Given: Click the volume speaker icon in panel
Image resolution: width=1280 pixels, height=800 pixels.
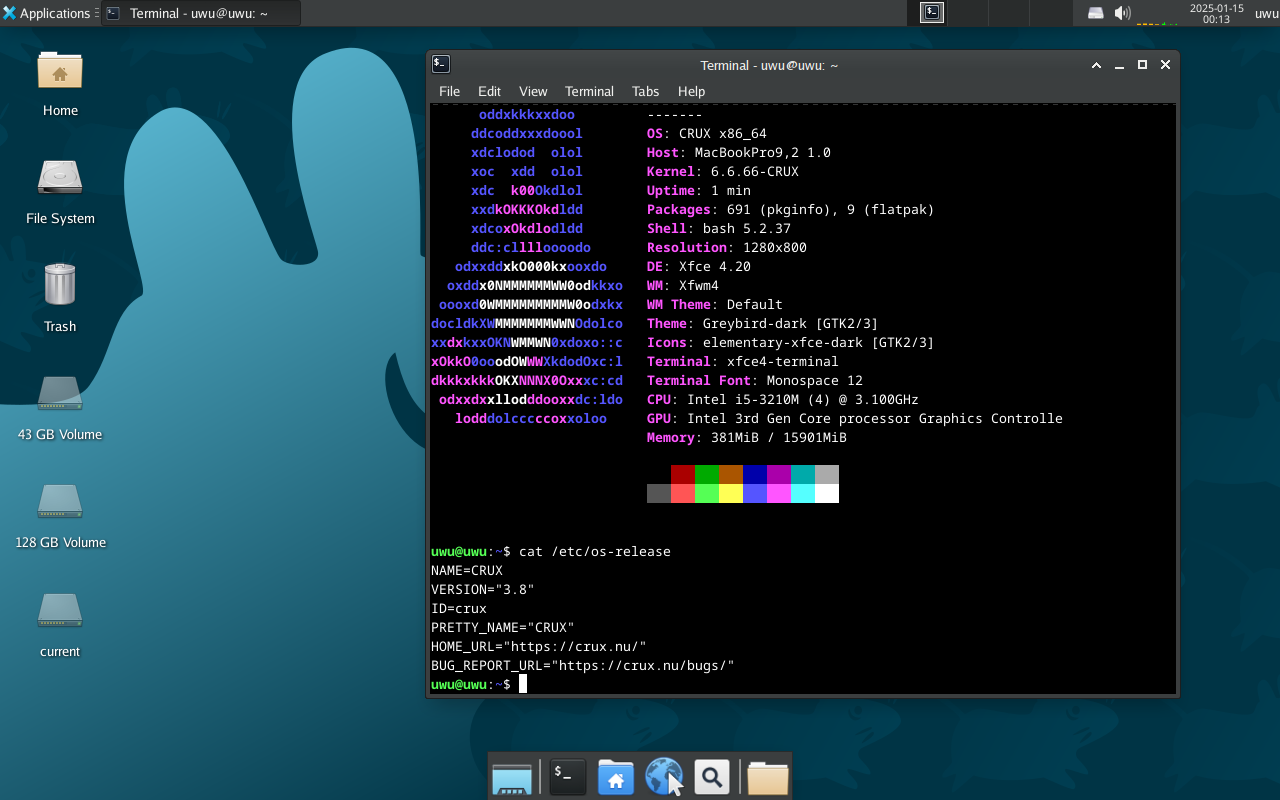Looking at the screenshot, I should pos(1123,13).
